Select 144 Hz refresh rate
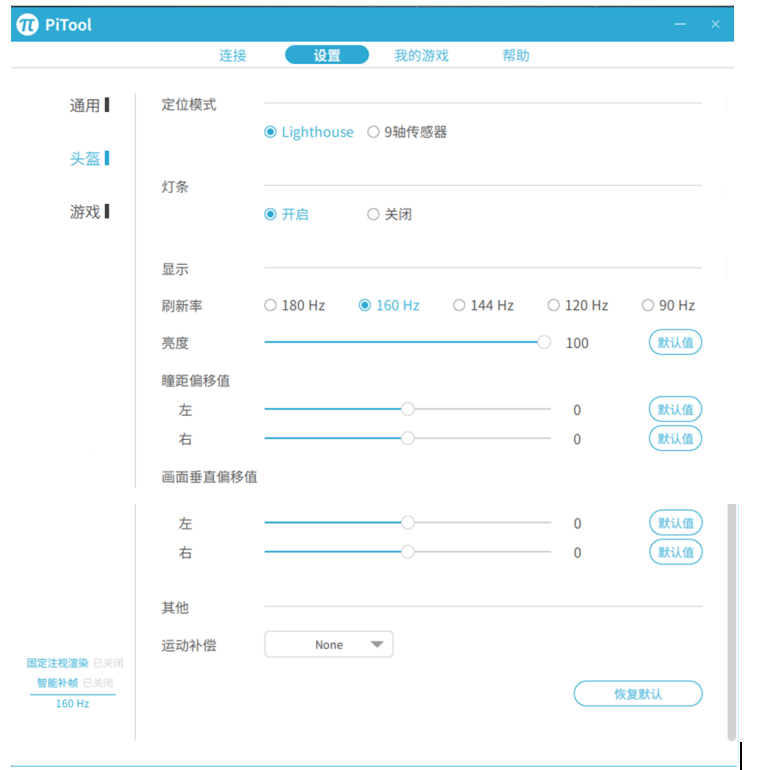761x770 pixels. coord(484,305)
